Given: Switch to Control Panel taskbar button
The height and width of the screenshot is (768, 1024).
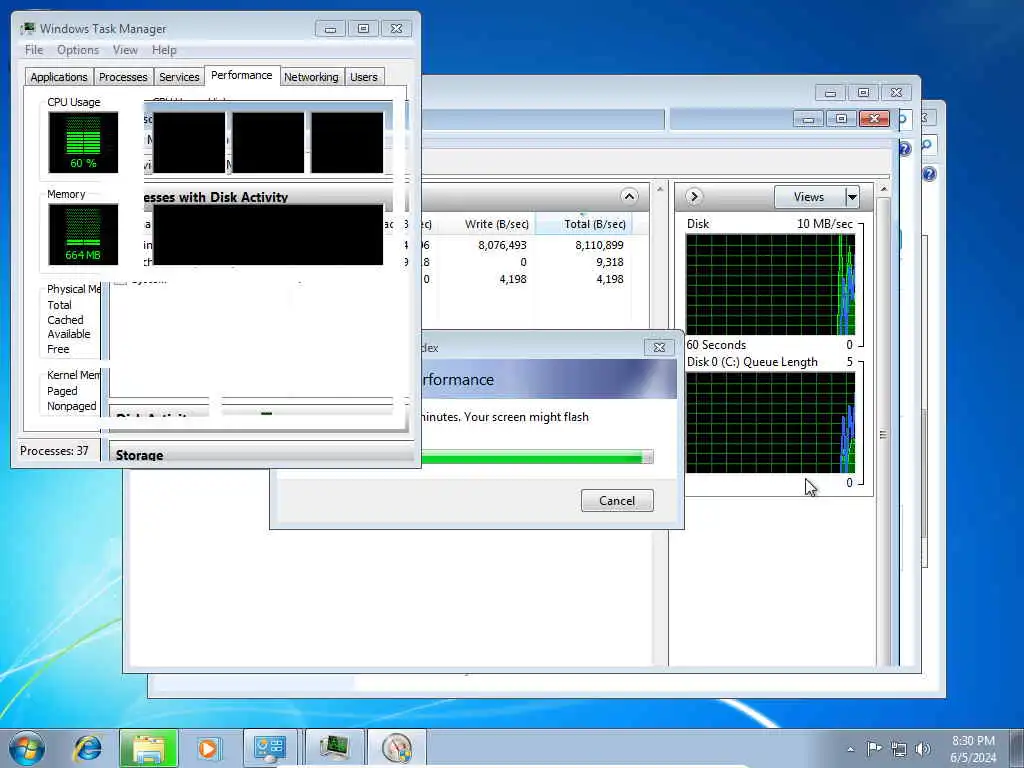Looking at the screenshot, I should click(270, 748).
